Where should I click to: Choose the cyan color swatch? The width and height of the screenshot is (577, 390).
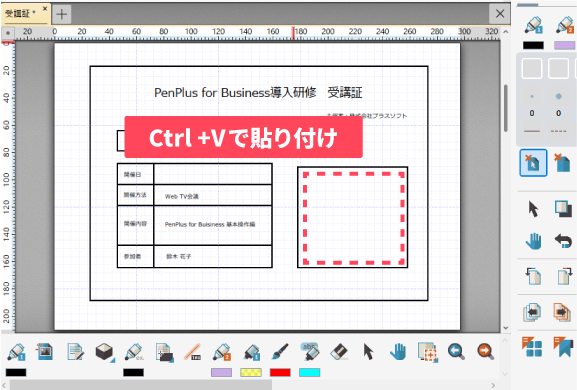[309, 372]
